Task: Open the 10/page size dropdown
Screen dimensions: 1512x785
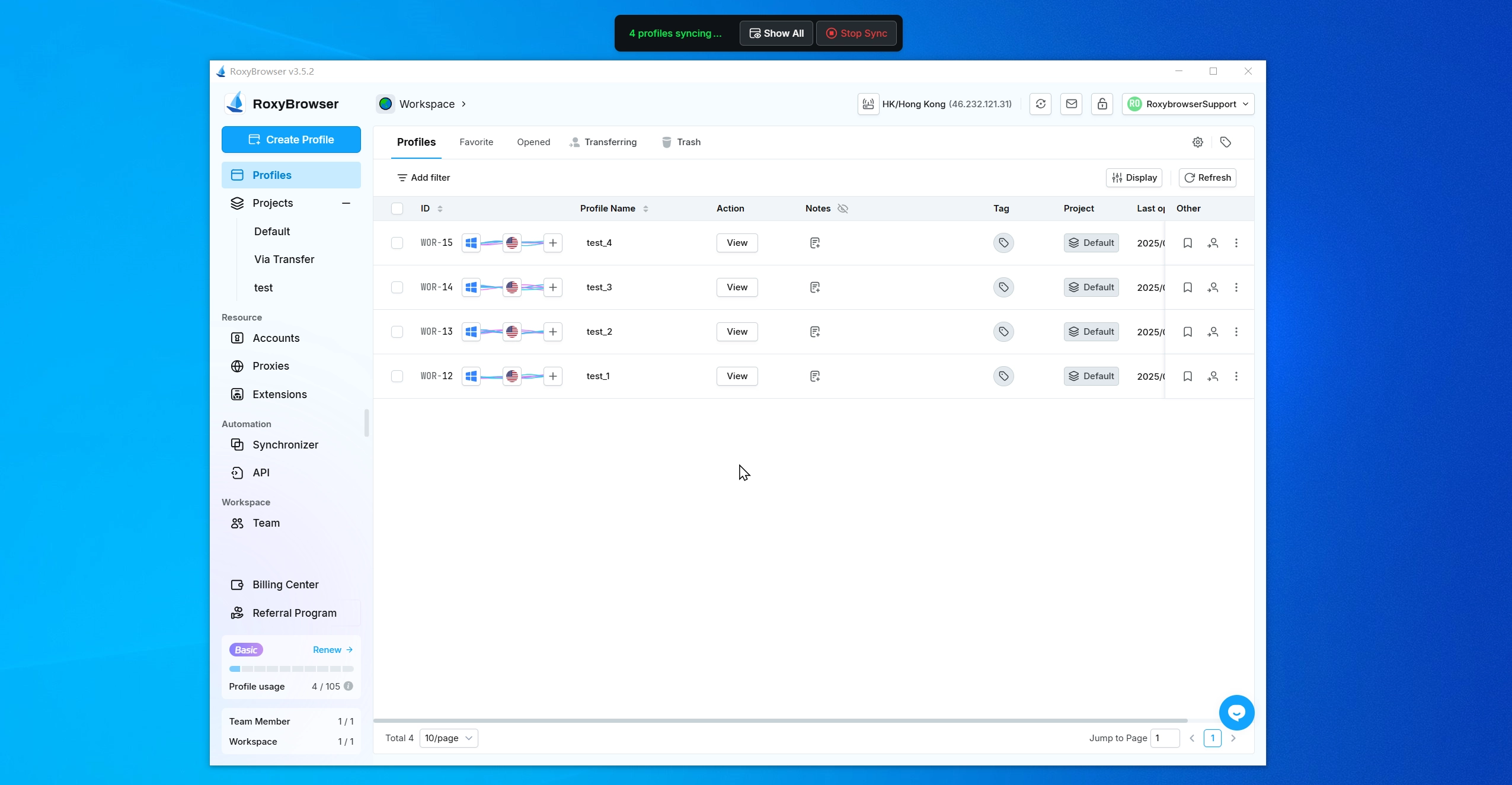Action: tap(448, 738)
